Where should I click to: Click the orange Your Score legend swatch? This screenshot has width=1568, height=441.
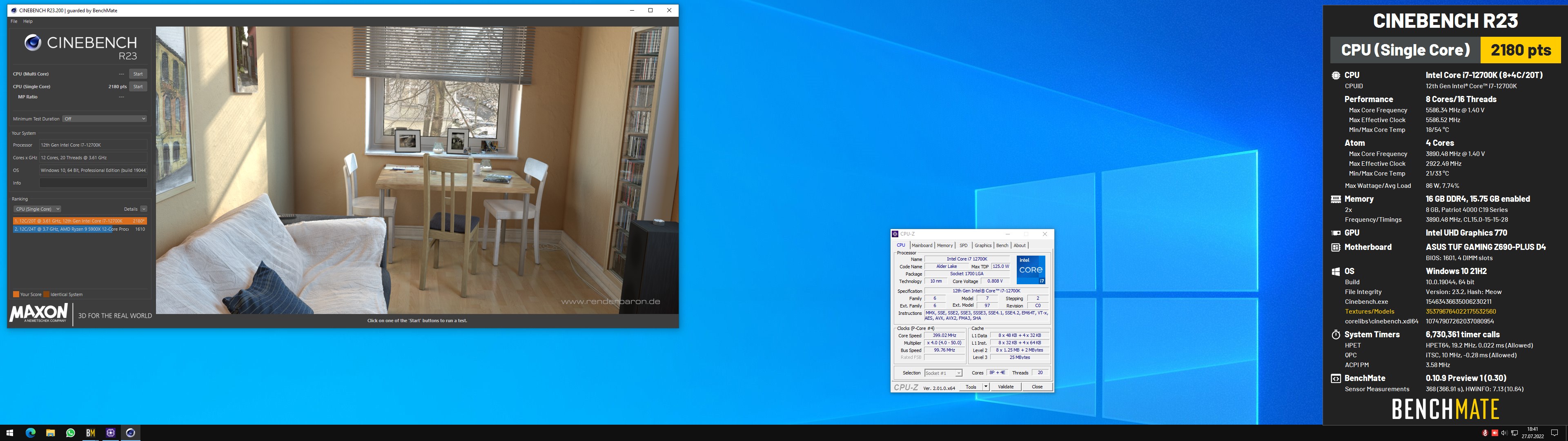[x=16, y=294]
